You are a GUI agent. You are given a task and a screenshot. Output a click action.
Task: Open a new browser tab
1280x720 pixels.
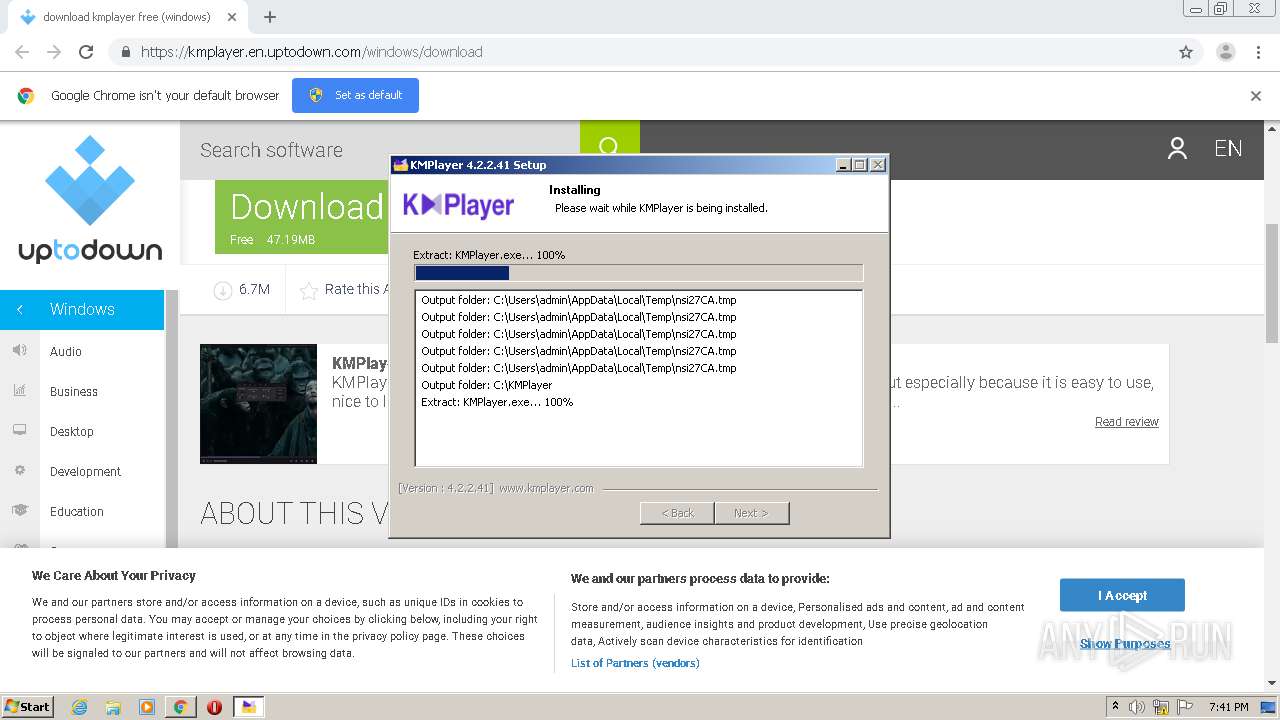tap(270, 17)
